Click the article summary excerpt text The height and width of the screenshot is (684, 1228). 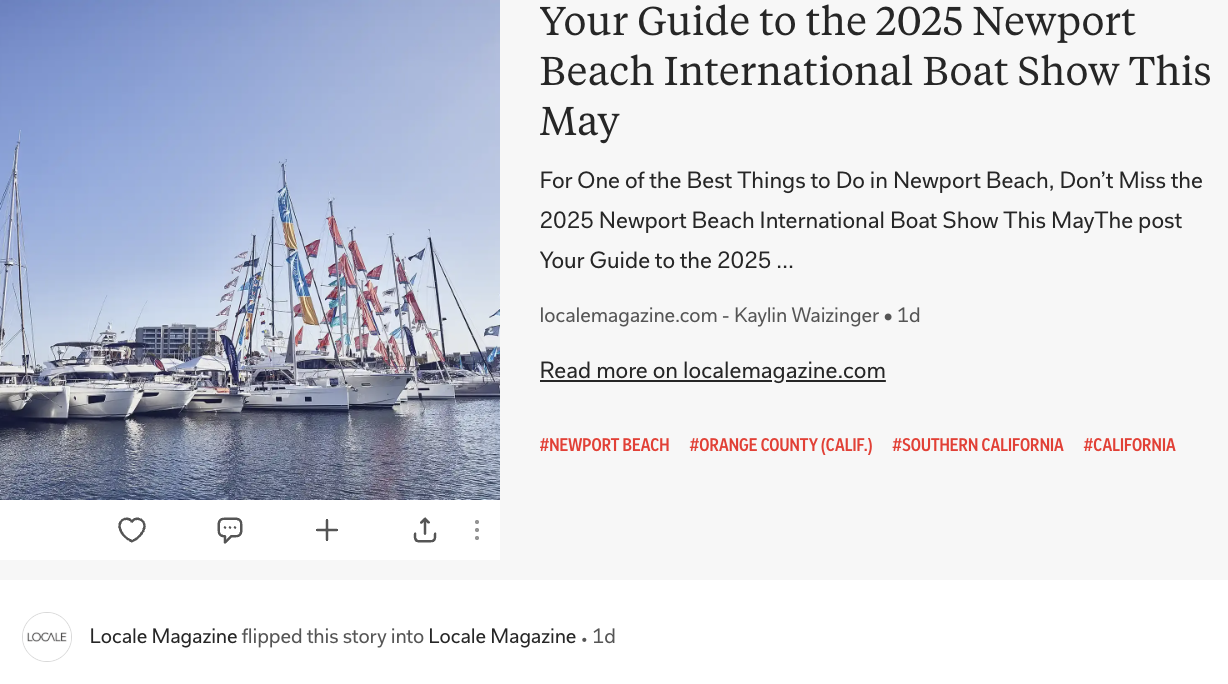click(x=870, y=220)
